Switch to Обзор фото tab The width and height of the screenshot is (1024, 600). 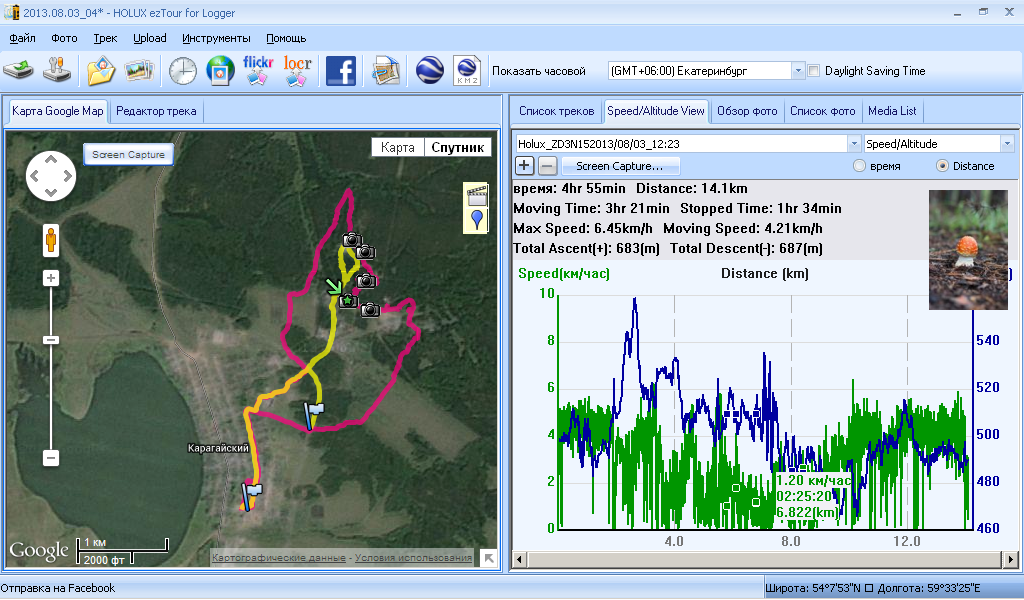(747, 111)
